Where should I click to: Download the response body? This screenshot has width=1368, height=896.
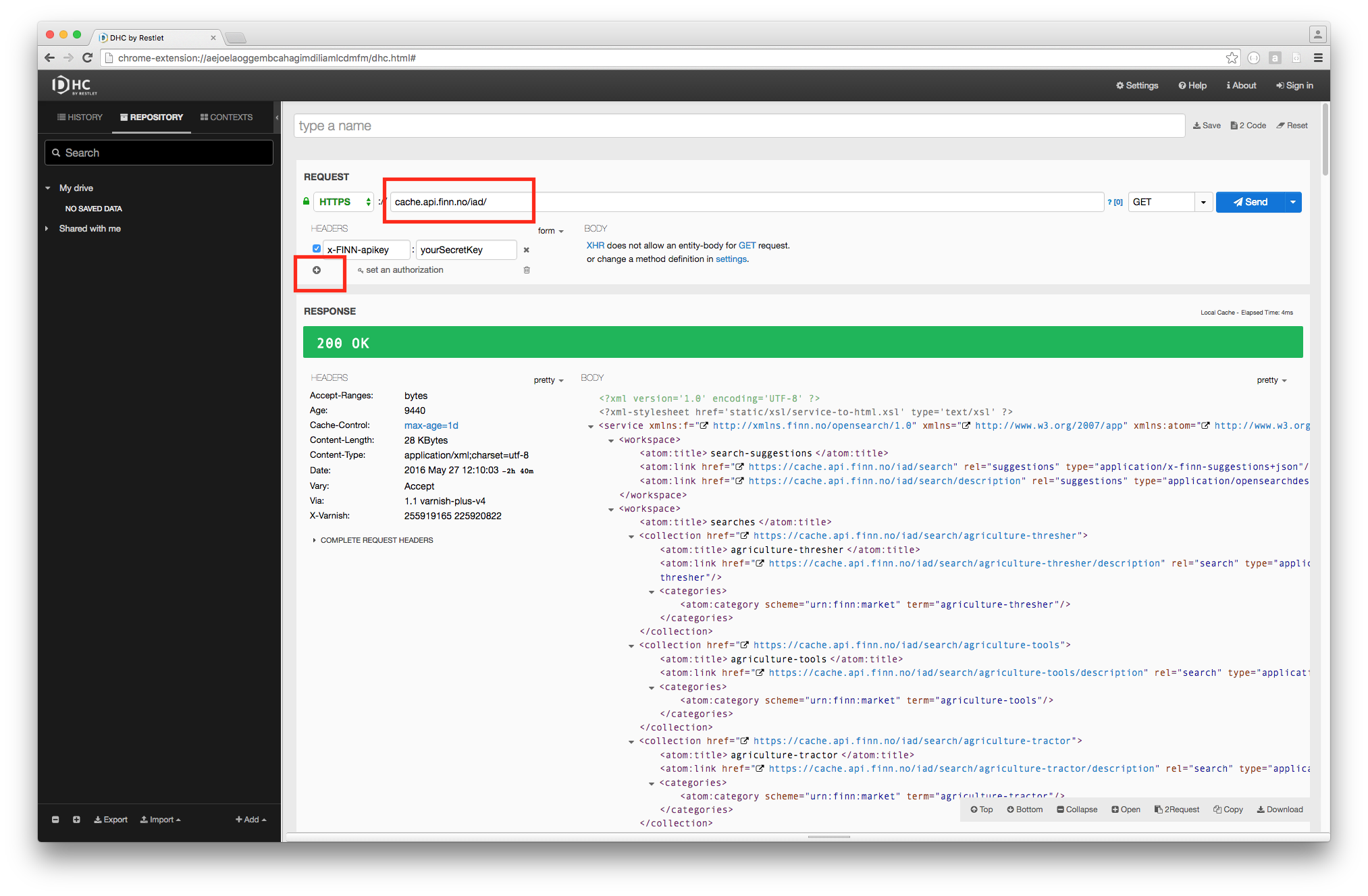coord(1280,810)
